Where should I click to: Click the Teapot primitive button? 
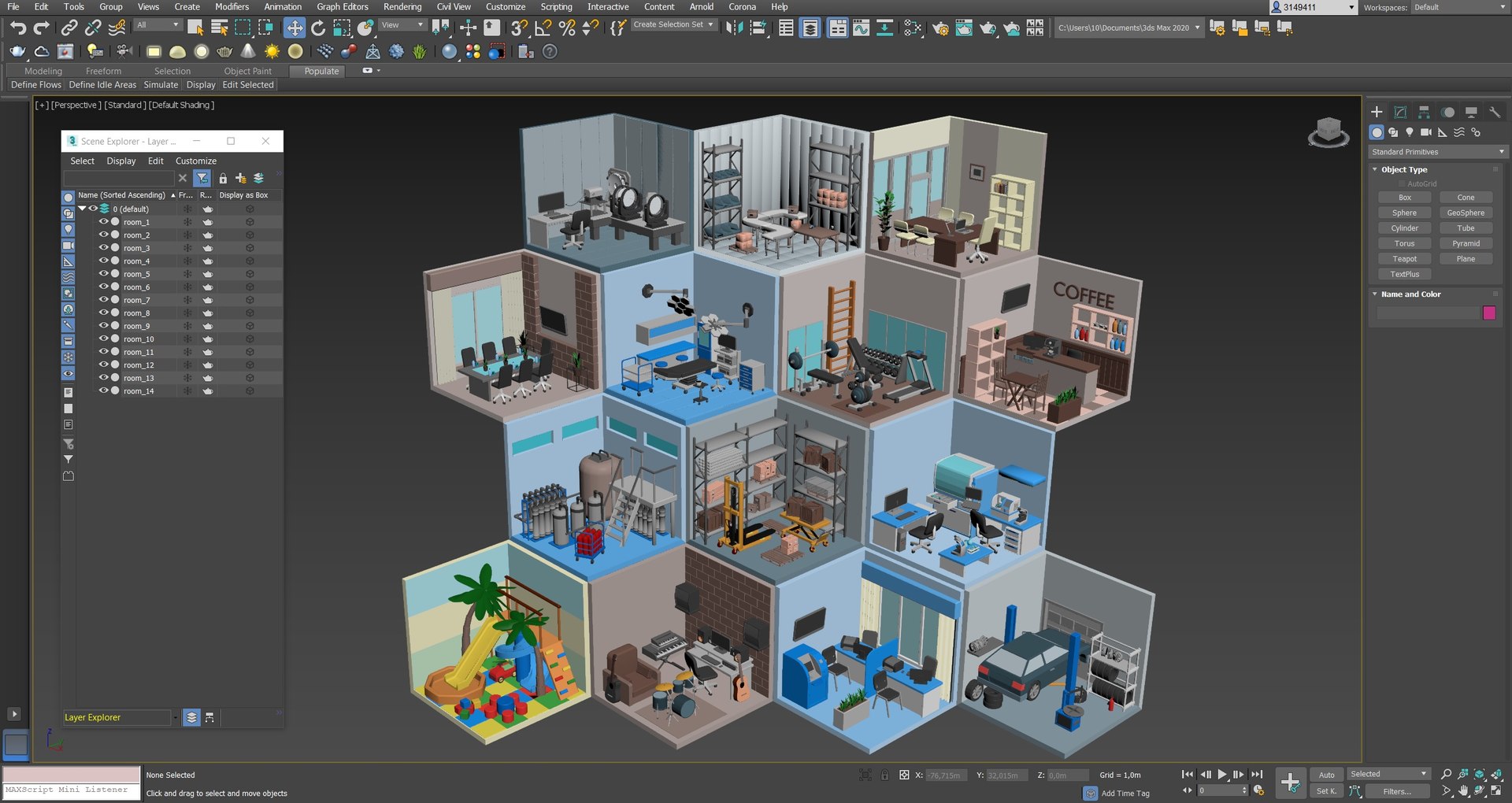click(x=1405, y=259)
